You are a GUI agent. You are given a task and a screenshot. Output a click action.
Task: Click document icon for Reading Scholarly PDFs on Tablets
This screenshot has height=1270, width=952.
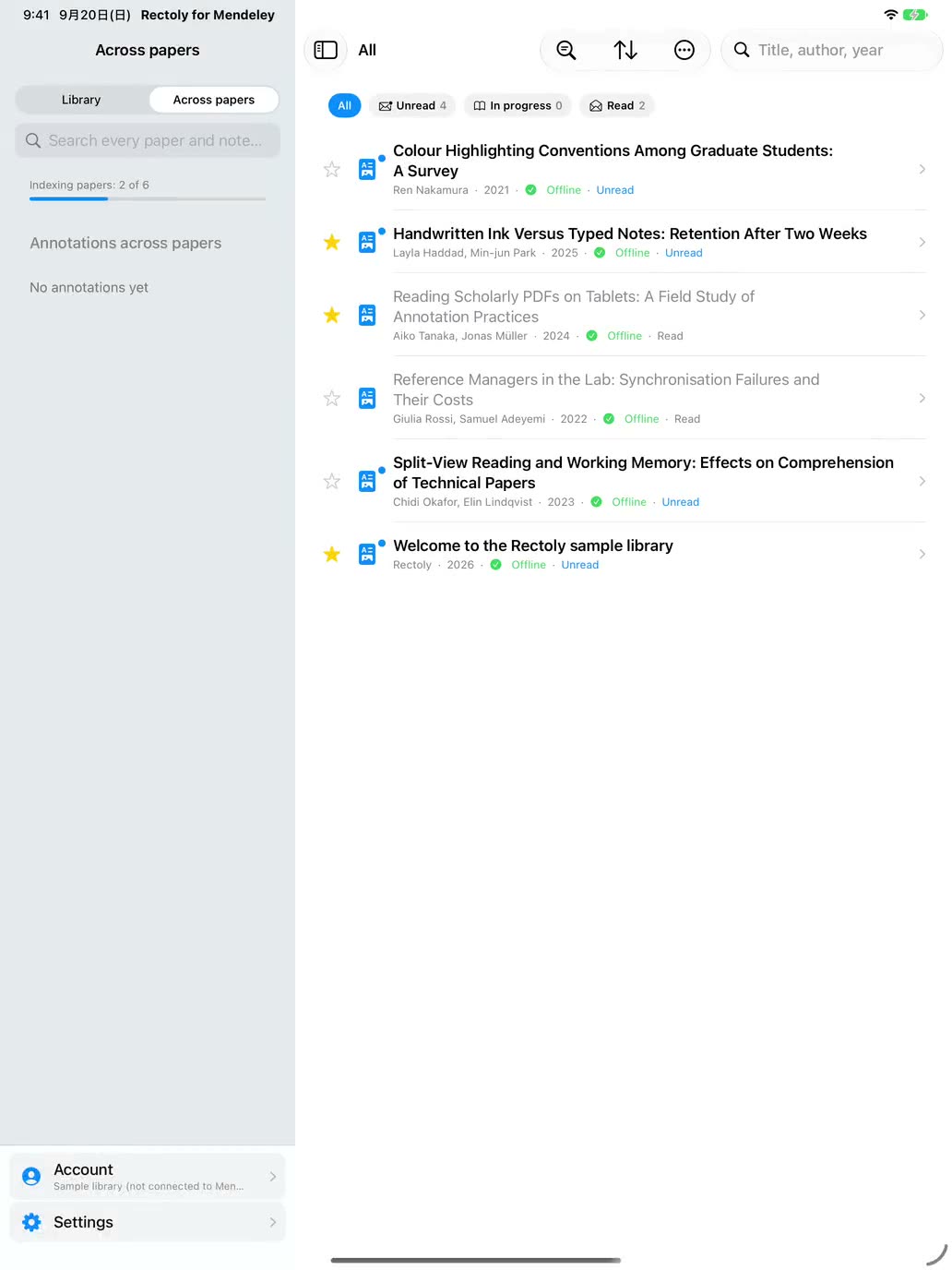(x=367, y=316)
